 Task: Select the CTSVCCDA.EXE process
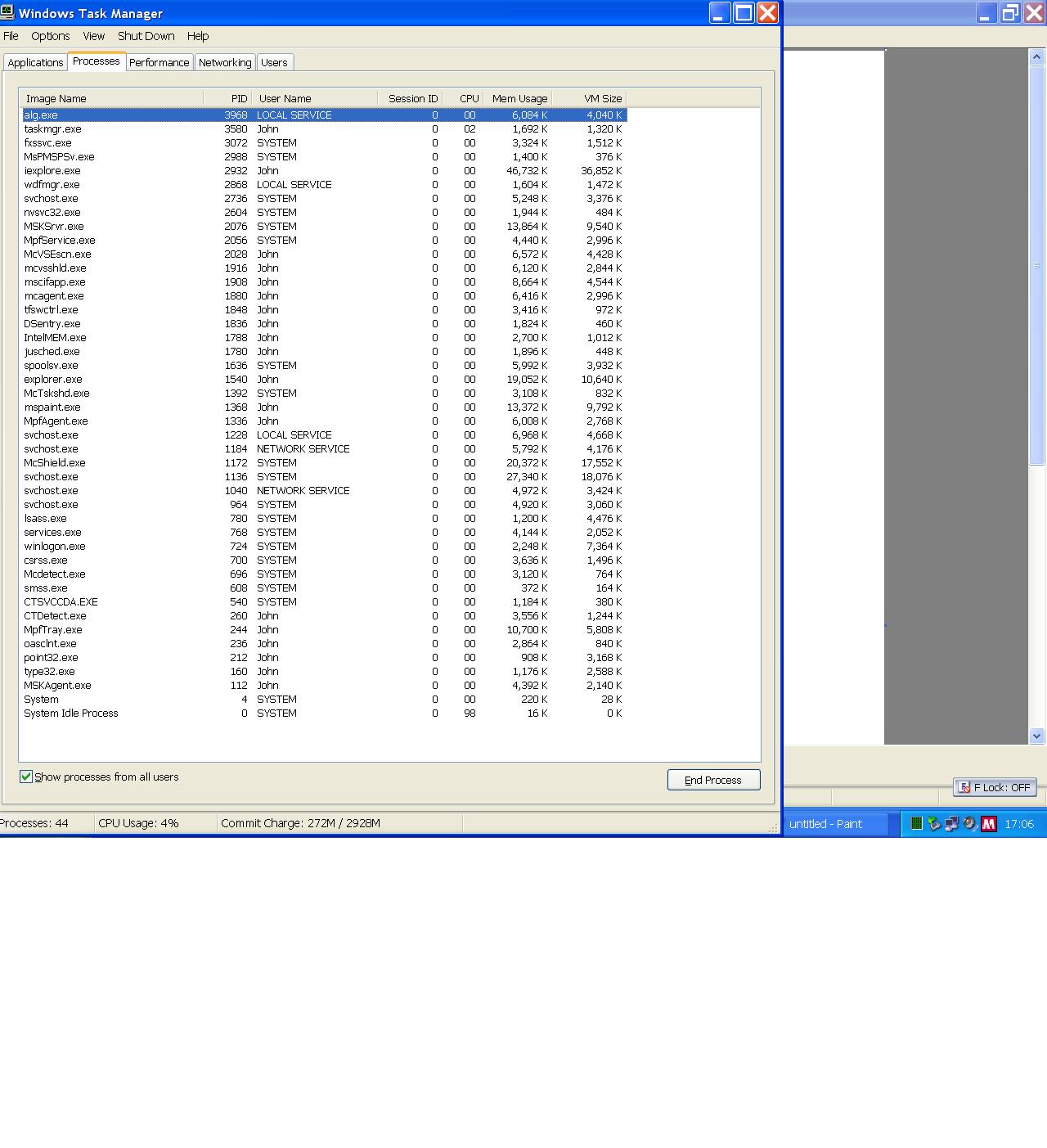tap(325, 602)
